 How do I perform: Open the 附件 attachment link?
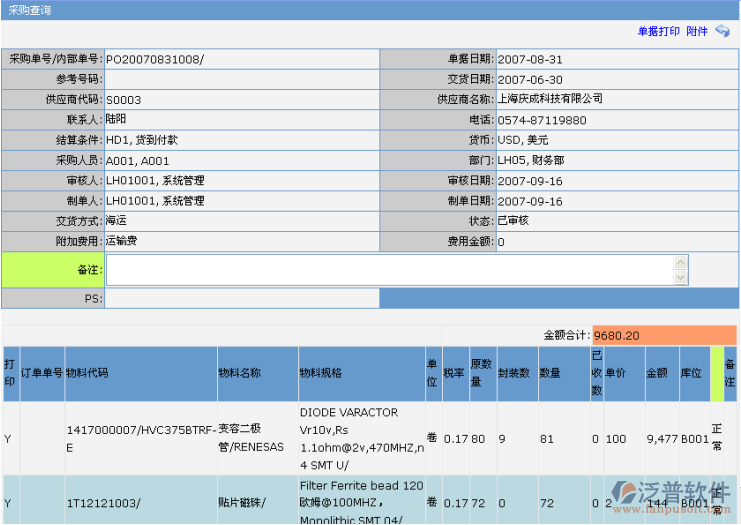click(x=697, y=31)
